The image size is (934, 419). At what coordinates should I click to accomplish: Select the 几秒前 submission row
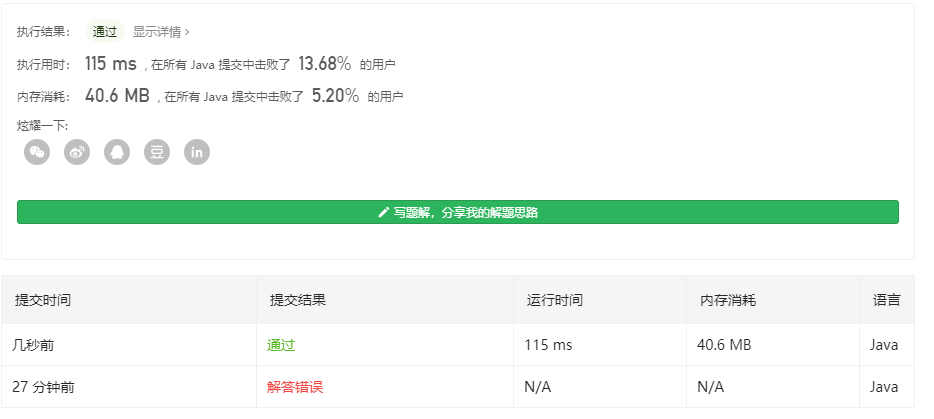point(34,345)
